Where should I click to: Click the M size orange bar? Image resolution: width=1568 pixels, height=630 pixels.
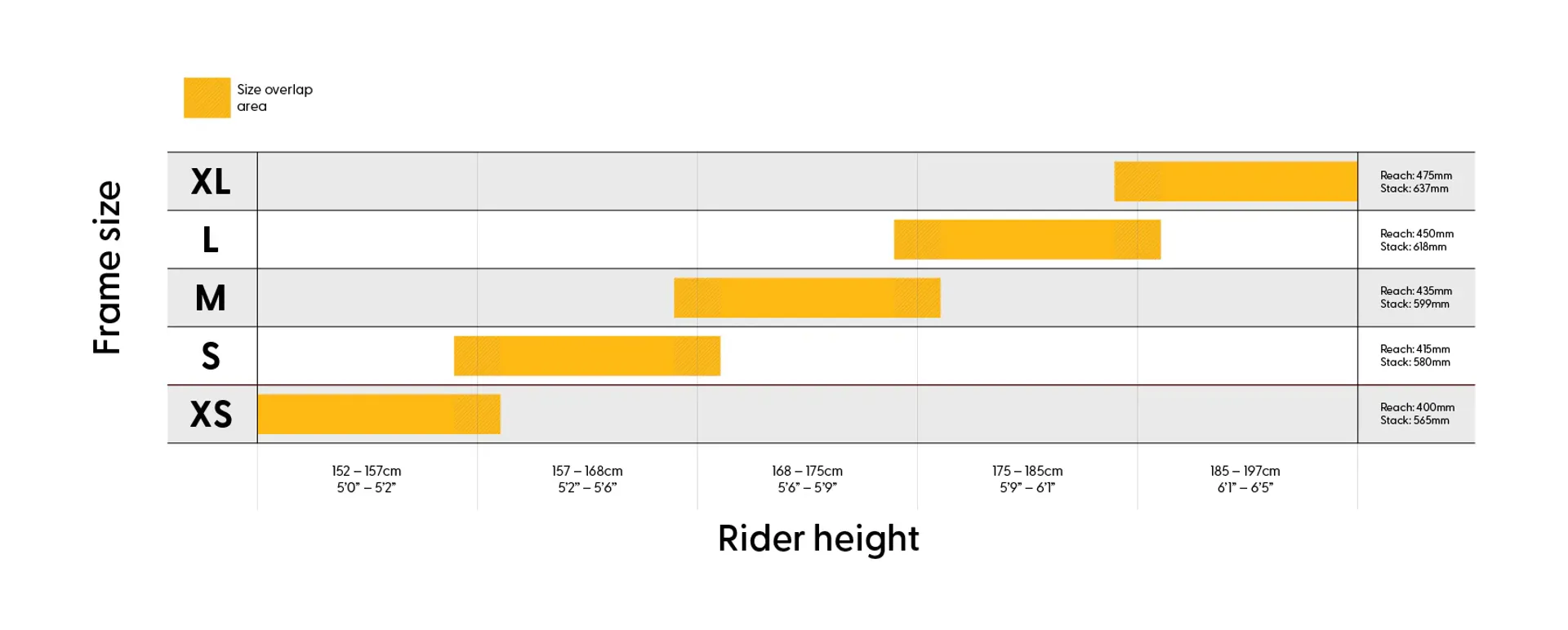click(x=807, y=298)
